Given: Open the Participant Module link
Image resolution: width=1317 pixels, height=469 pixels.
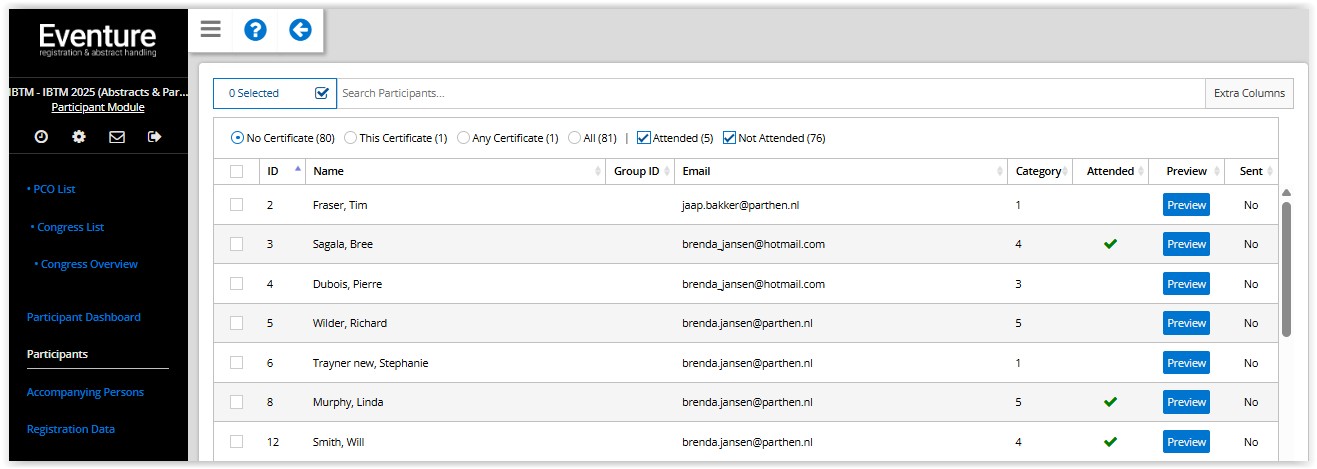Looking at the screenshot, I should click(97, 107).
